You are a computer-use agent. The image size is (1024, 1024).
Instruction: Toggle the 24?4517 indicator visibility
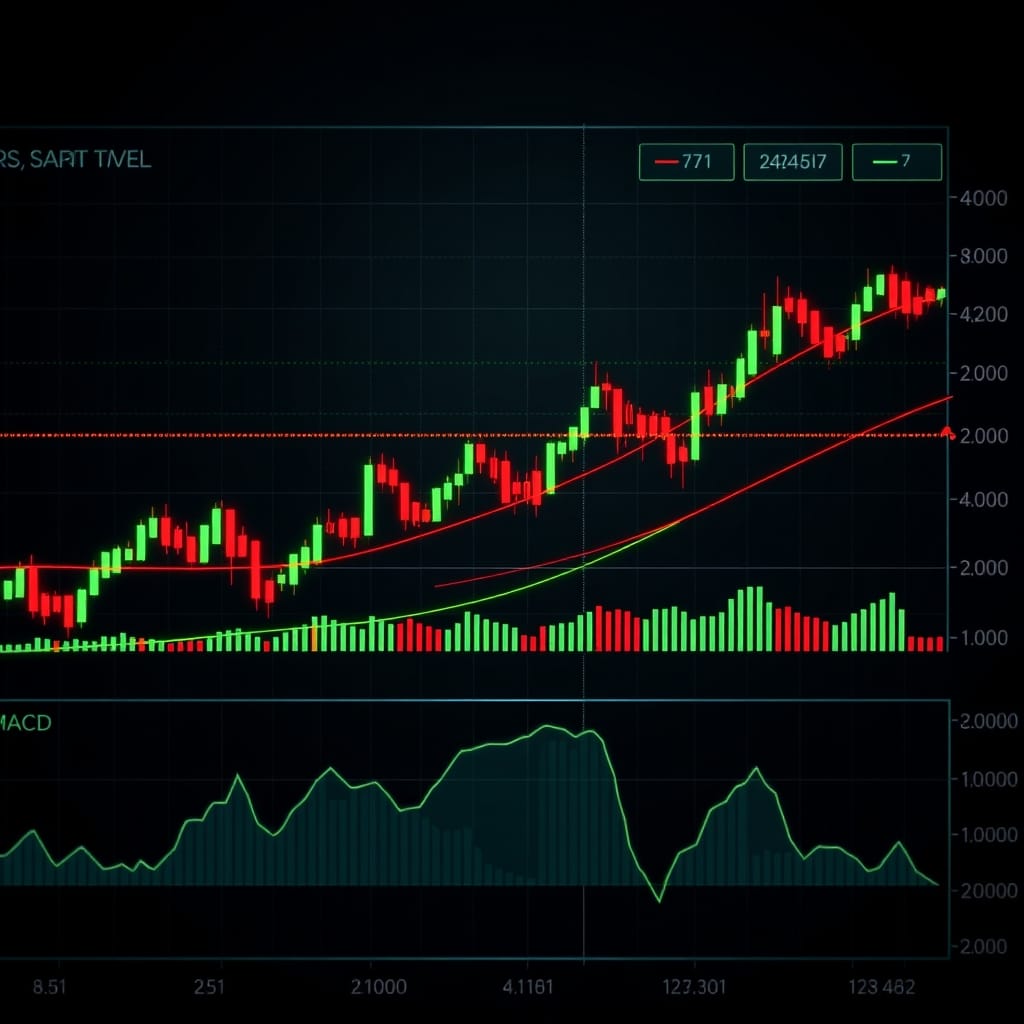(x=793, y=162)
